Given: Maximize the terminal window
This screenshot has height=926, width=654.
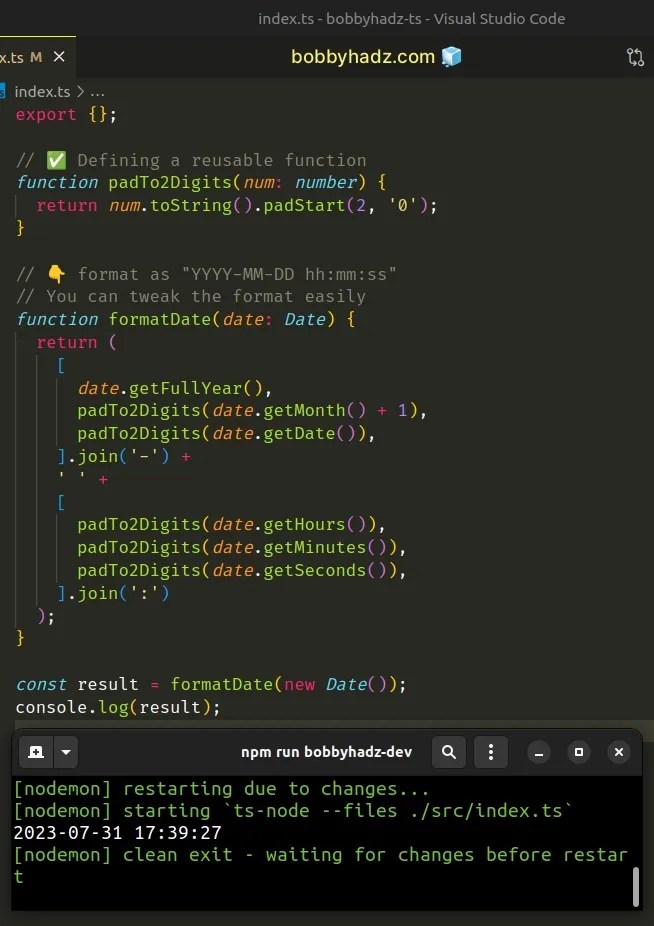Looking at the screenshot, I should (x=579, y=752).
